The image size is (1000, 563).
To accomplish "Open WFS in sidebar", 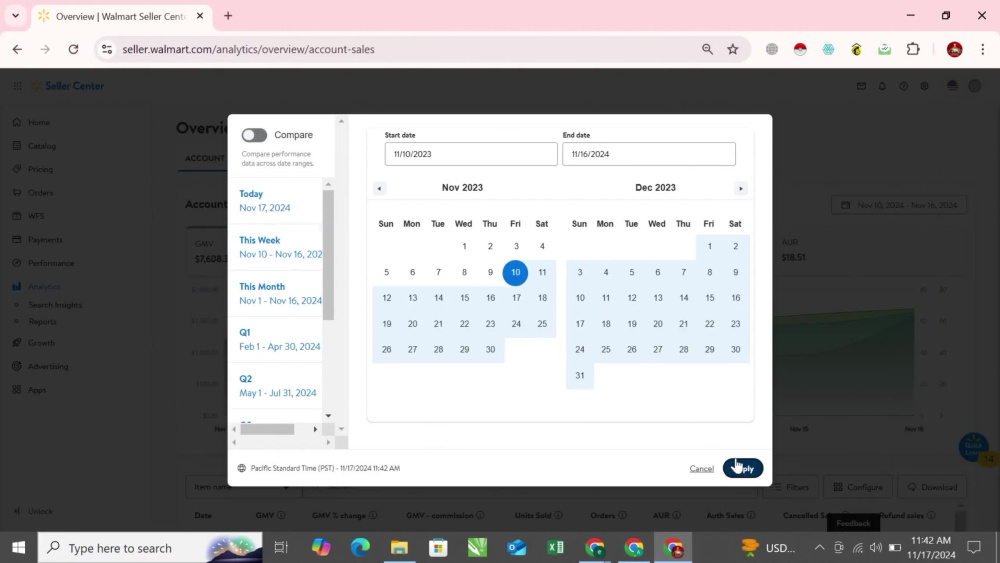I will tap(36, 216).
